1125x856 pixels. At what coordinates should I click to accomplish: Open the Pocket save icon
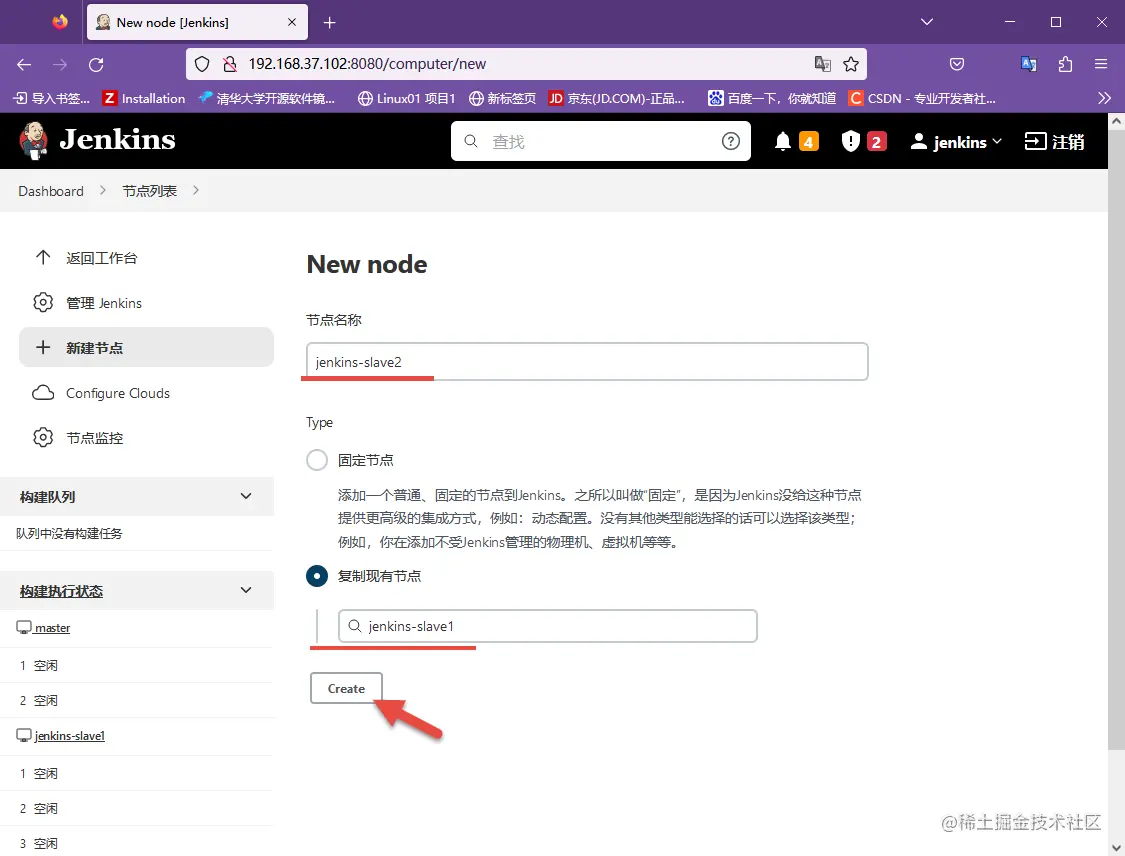pos(957,65)
